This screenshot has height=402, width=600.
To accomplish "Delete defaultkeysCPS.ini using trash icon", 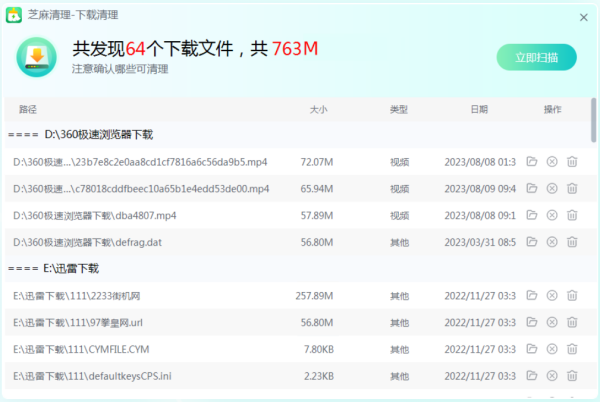I will (x=572, y=376).
